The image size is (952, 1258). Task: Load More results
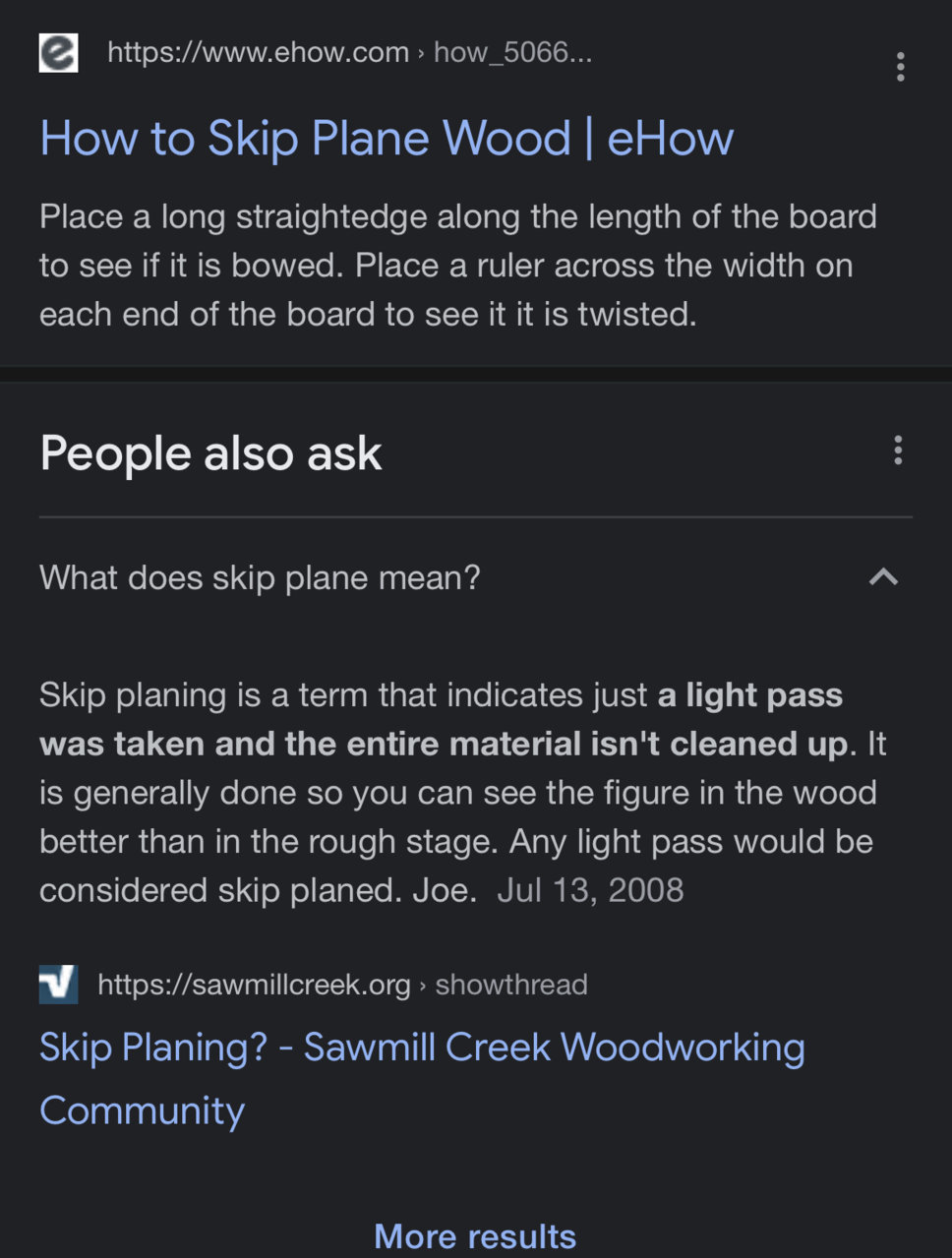[x=475, y=1236]
